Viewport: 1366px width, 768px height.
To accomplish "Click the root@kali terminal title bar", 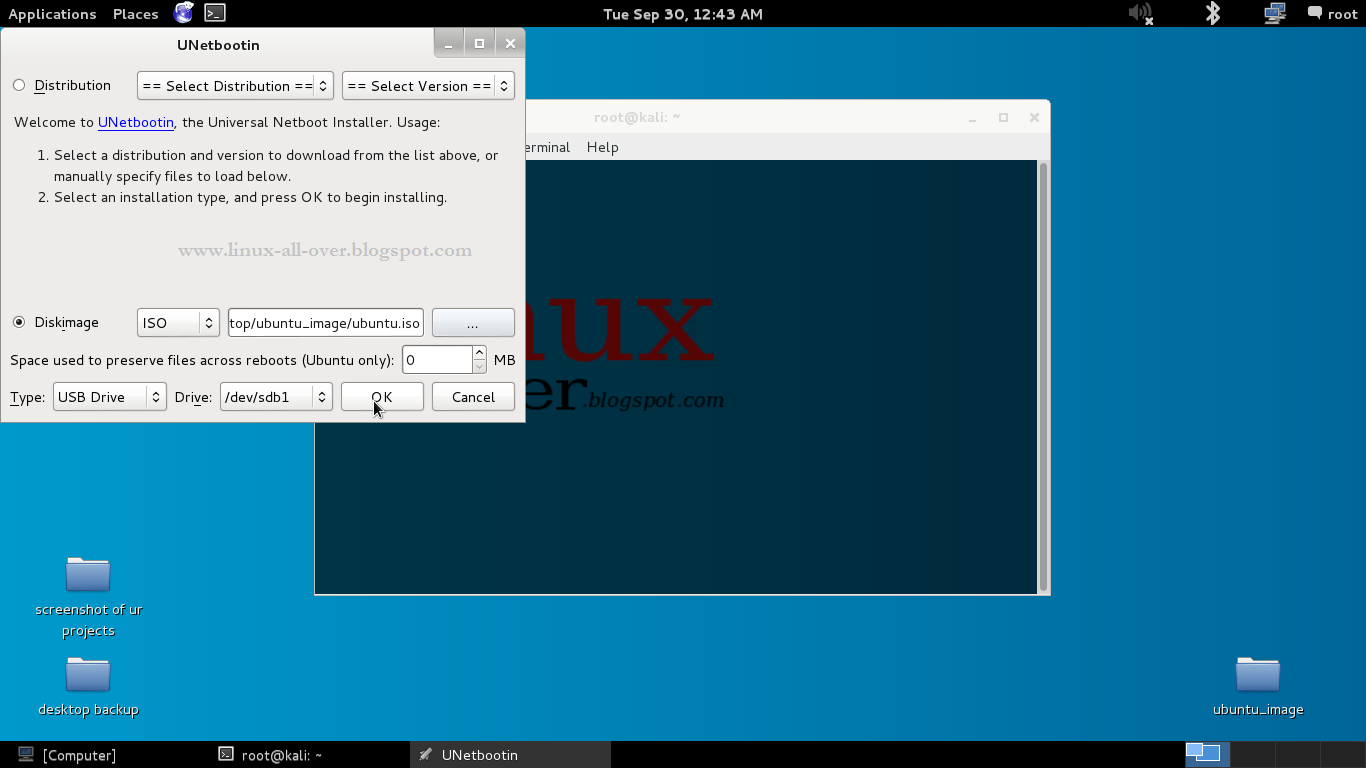I will coord(637,117).
